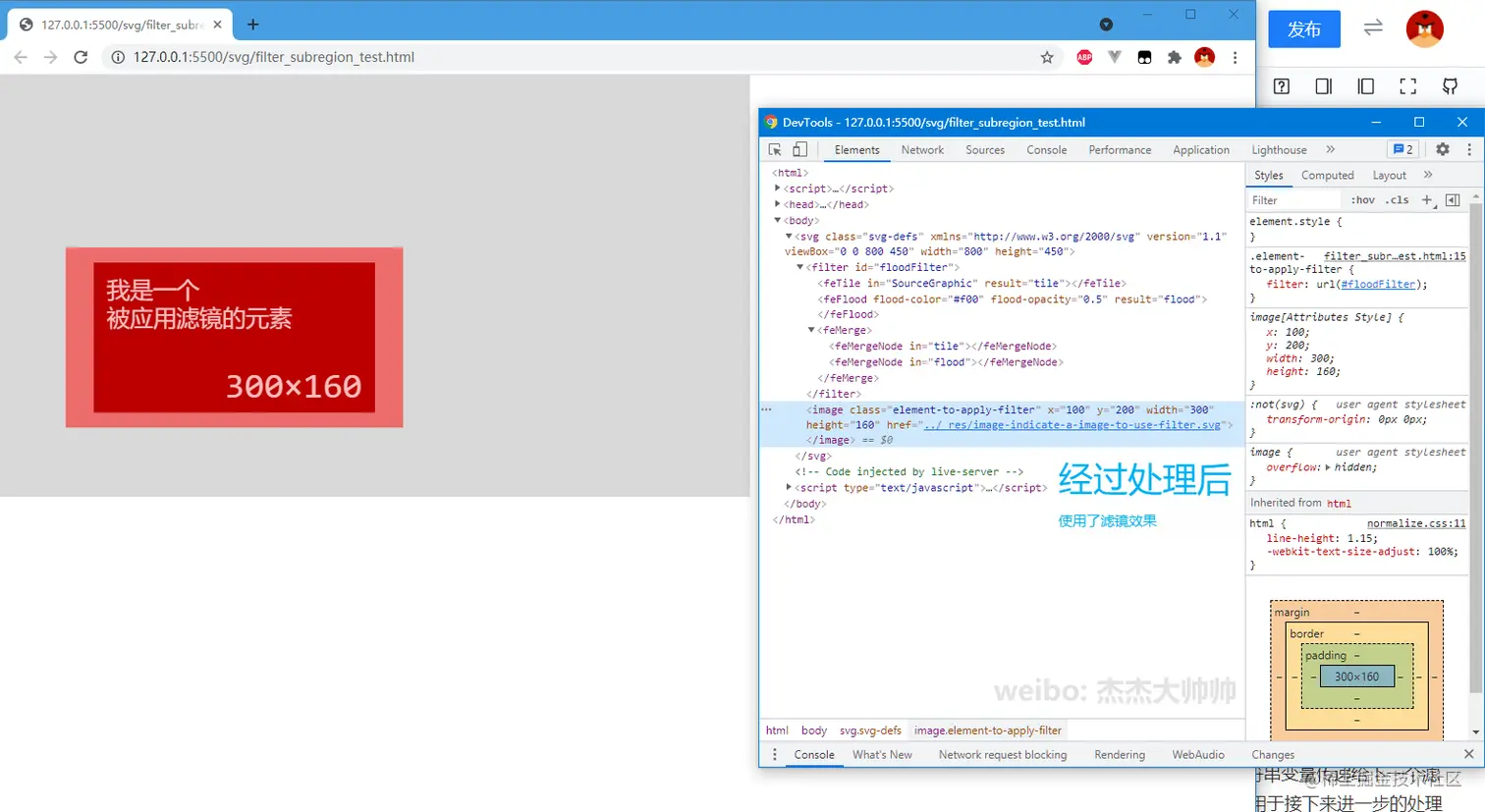This screenshot has height=812, width=1485.
Task: Open Network request blocking drawer tab
Action: pyautogui.click(x=1003, y=754)
